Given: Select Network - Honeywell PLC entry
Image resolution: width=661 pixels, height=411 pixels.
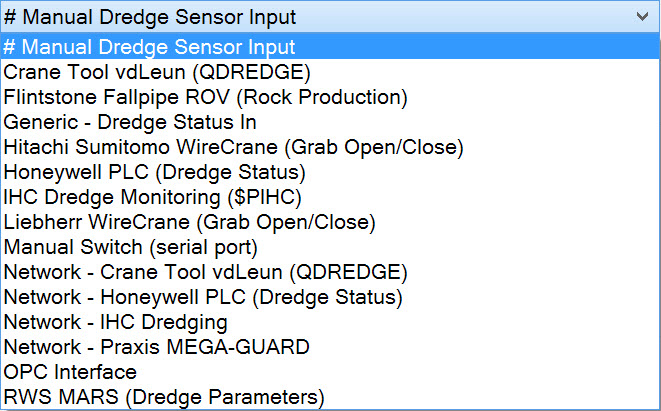Looking at the screenshot, I should [x=203, y=297].
